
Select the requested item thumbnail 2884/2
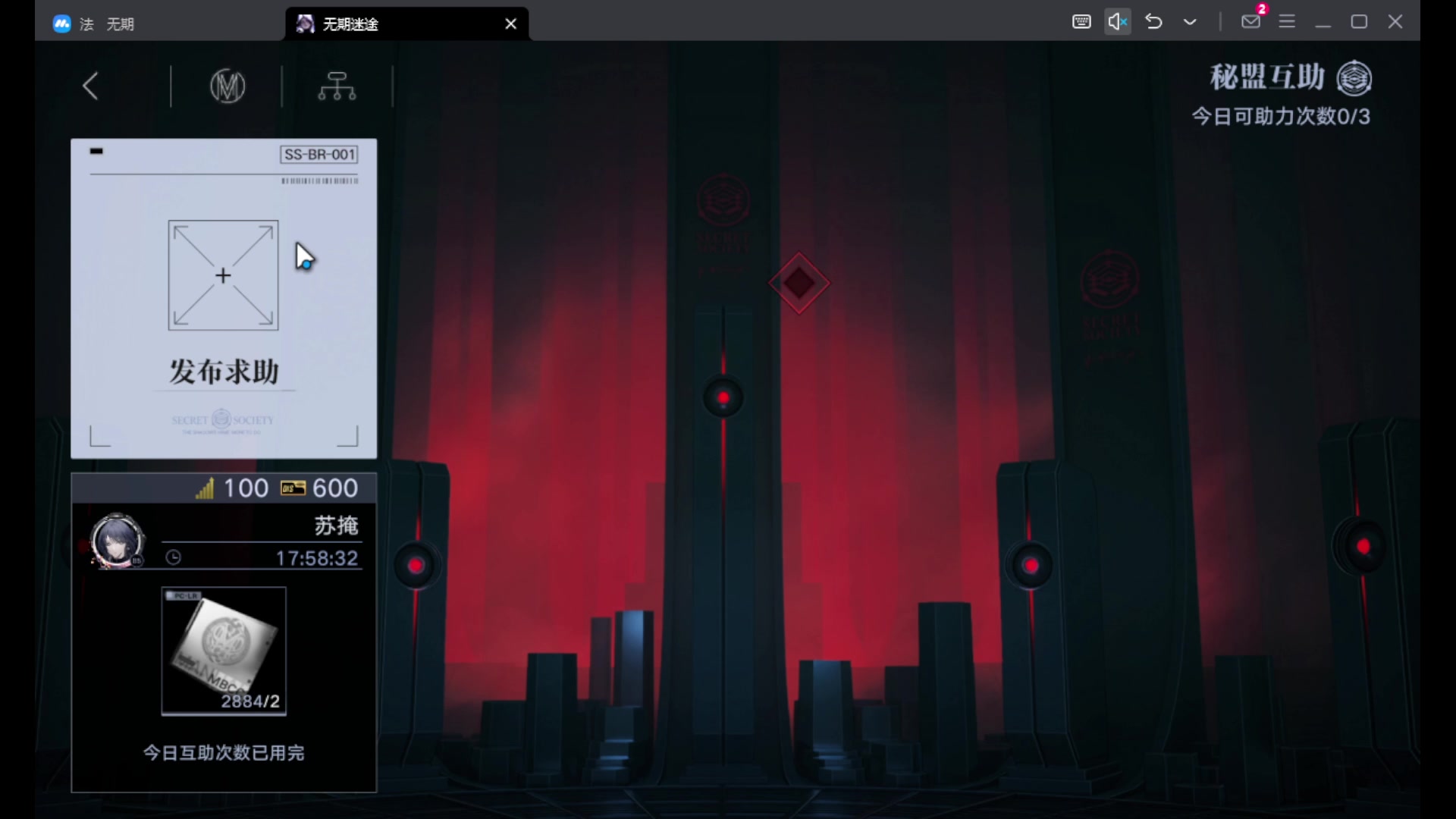(x=224, y=651)
